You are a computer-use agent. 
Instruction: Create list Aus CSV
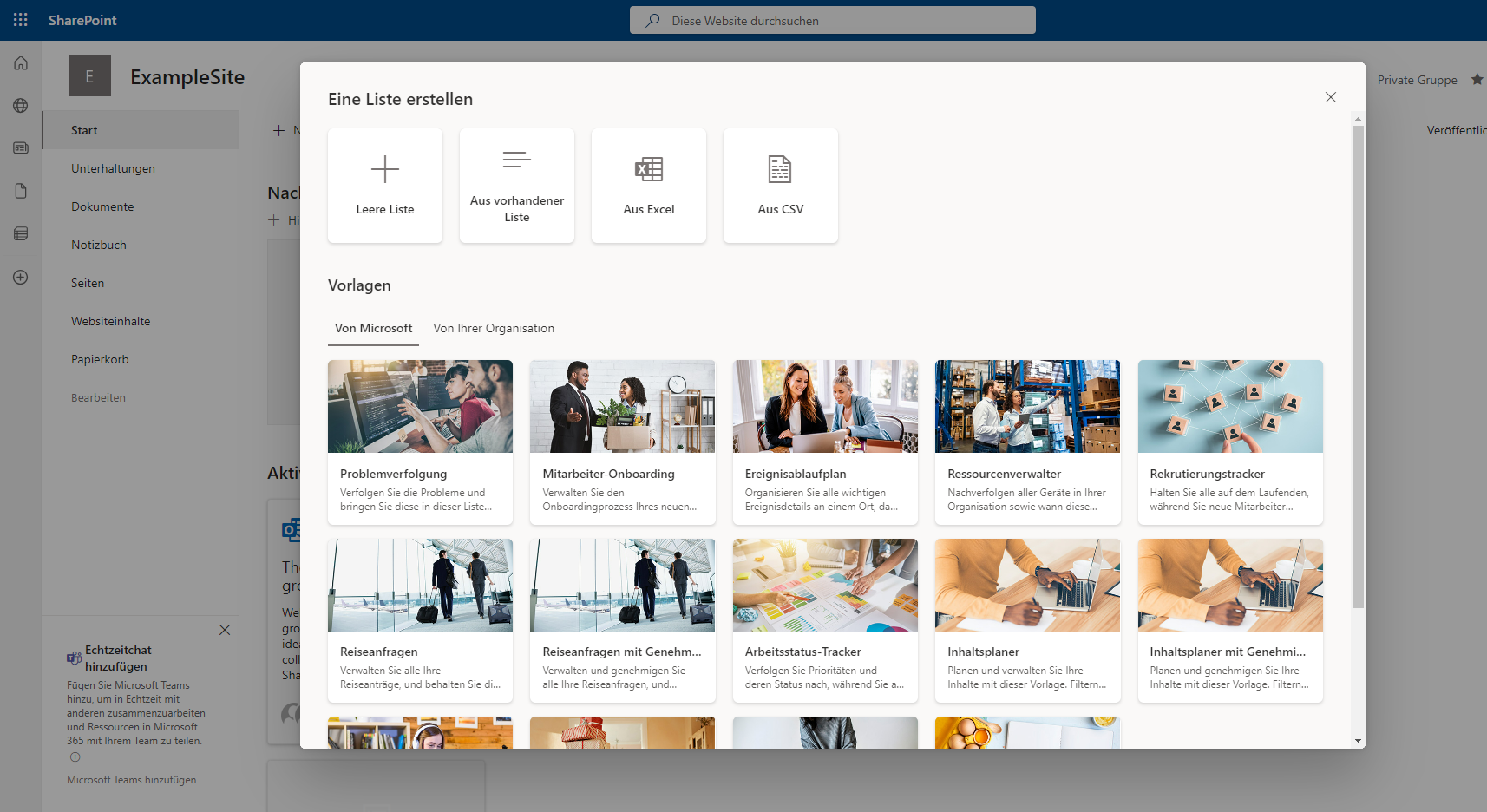[x=781, y=186]
